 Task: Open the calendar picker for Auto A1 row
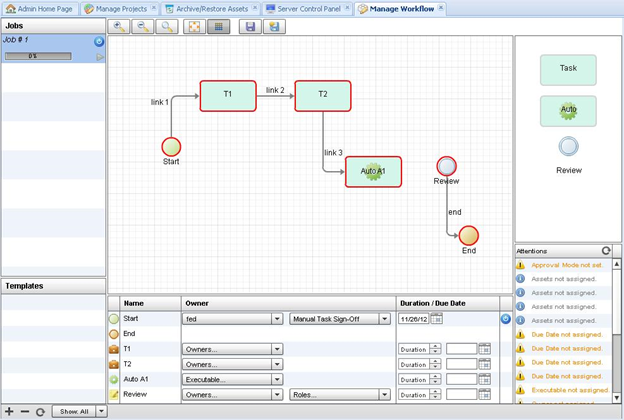coord(484,379)
